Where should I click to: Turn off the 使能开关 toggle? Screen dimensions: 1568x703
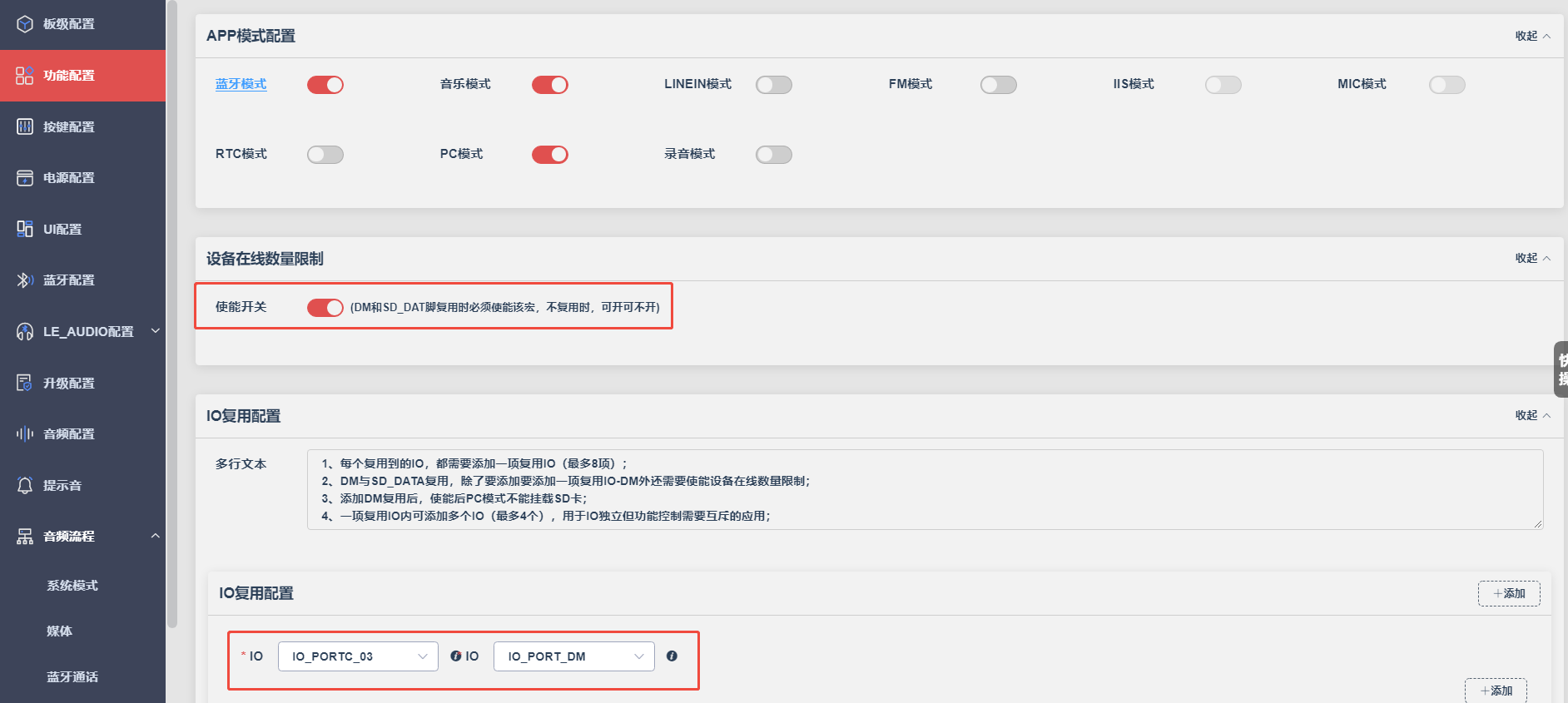[325, 308]
